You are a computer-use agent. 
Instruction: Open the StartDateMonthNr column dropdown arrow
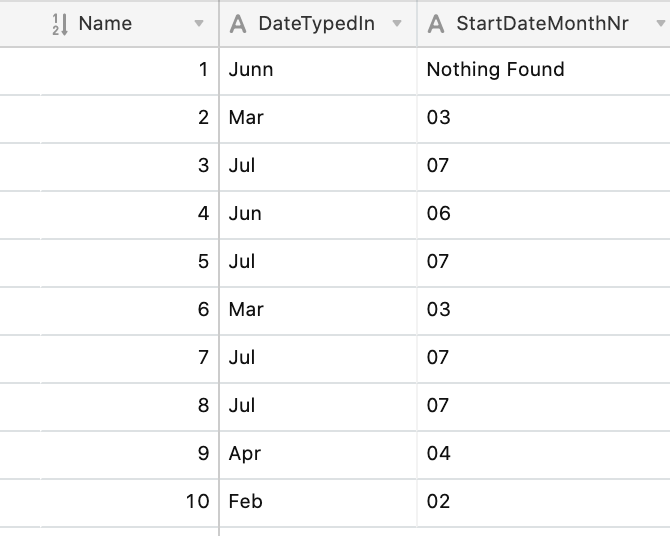click(x=661, y=24)
